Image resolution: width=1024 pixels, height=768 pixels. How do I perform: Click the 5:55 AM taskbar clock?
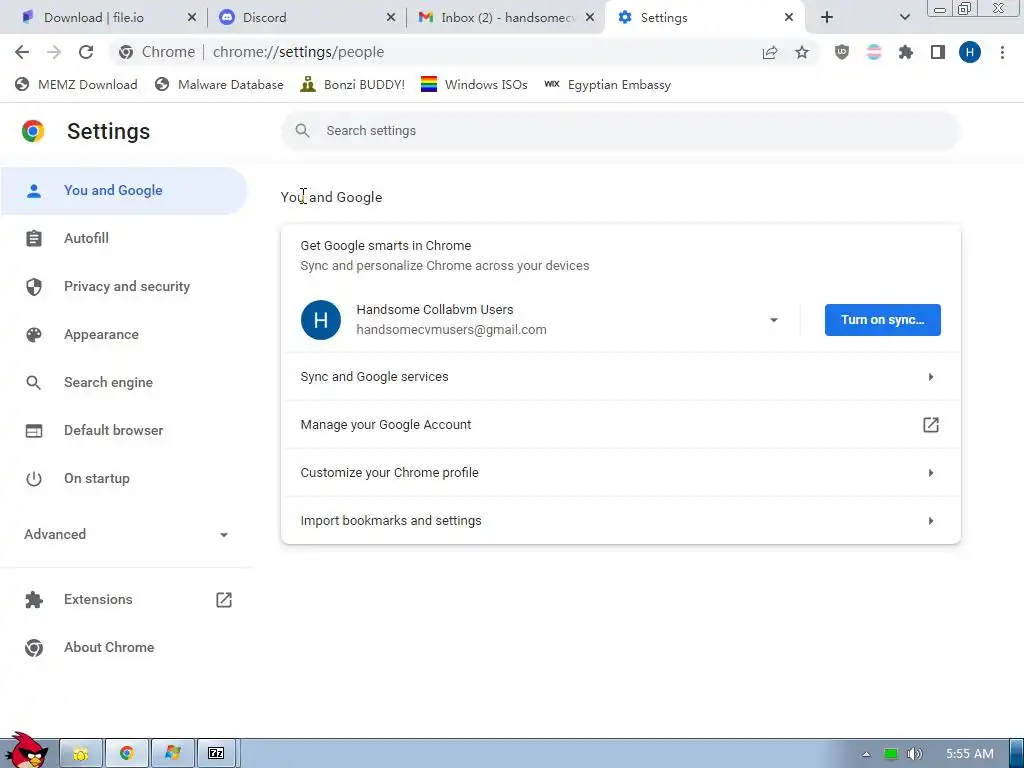click(x=970, y=754)
